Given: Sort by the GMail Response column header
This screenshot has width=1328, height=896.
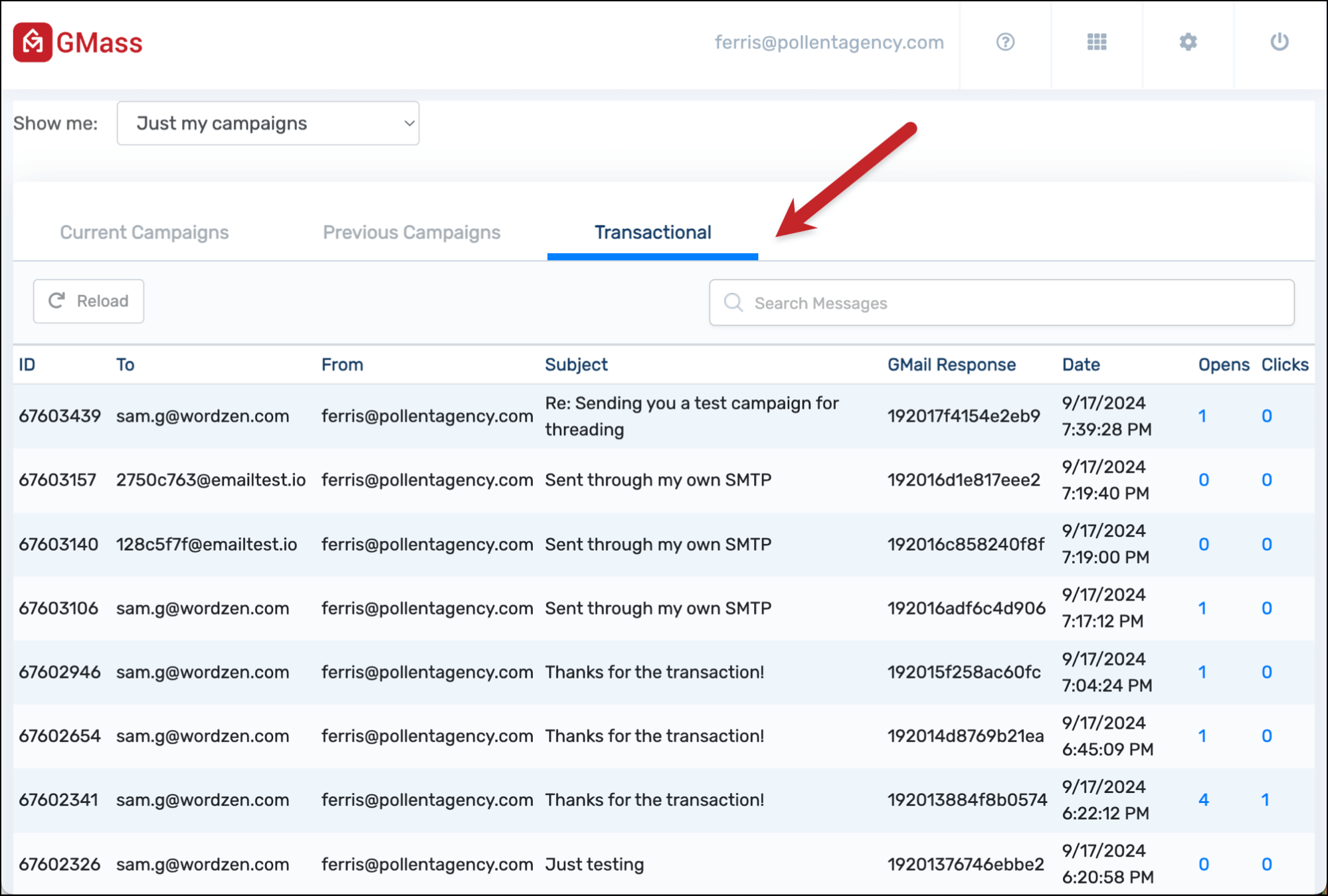Looking at the screenshot, I should click(951, 364).
